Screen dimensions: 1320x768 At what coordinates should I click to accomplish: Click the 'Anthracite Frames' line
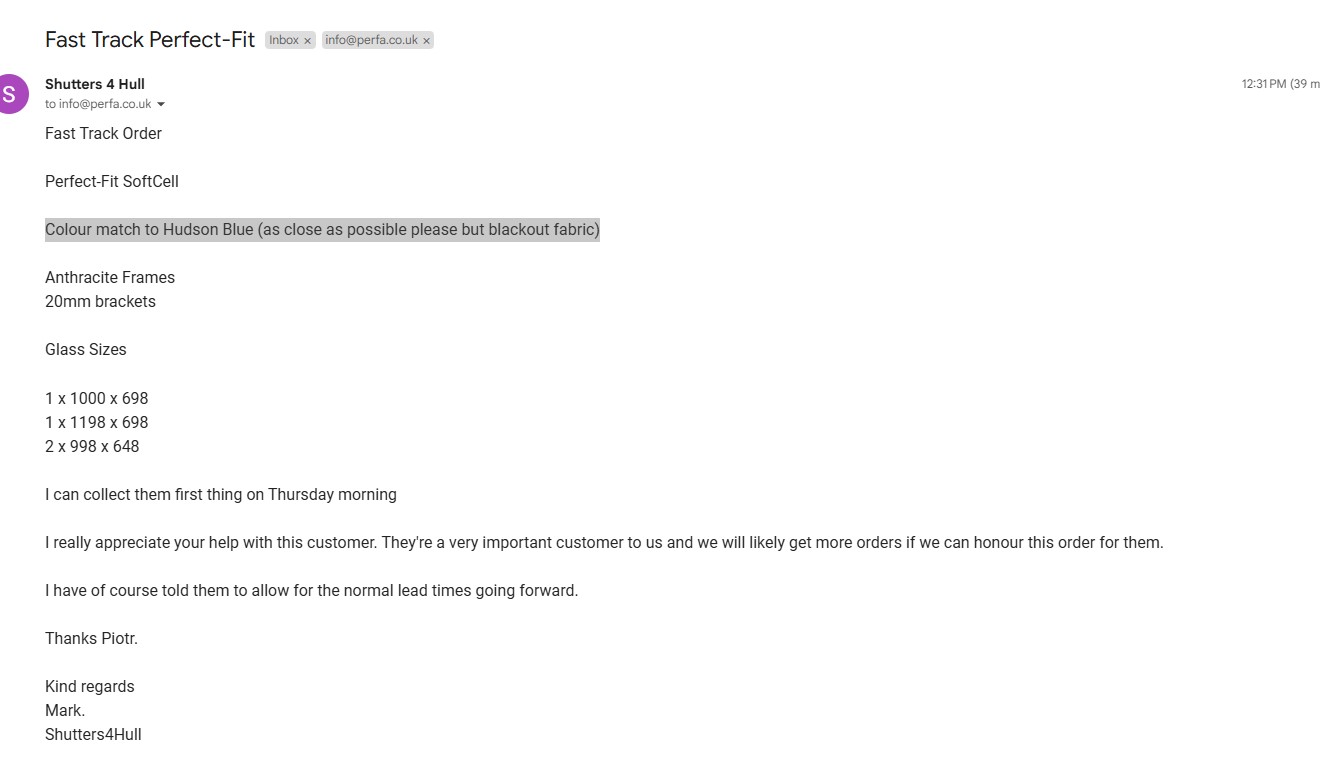coord(110,278)
